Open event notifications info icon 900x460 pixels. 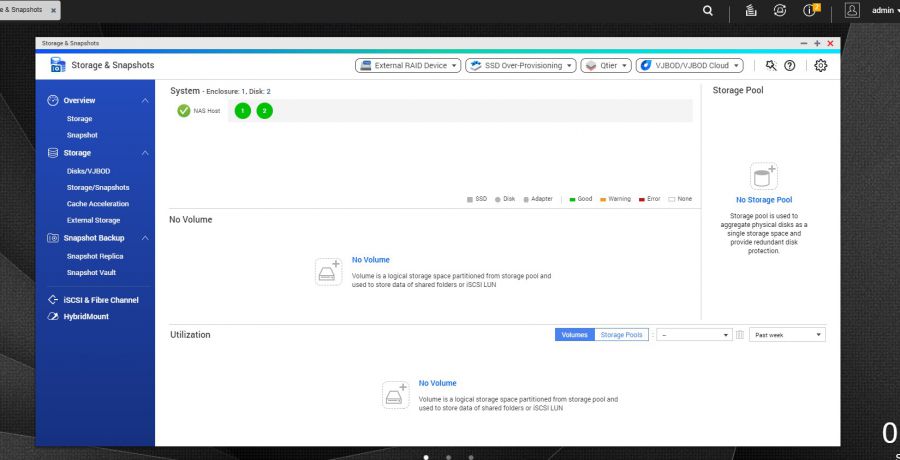810,11
